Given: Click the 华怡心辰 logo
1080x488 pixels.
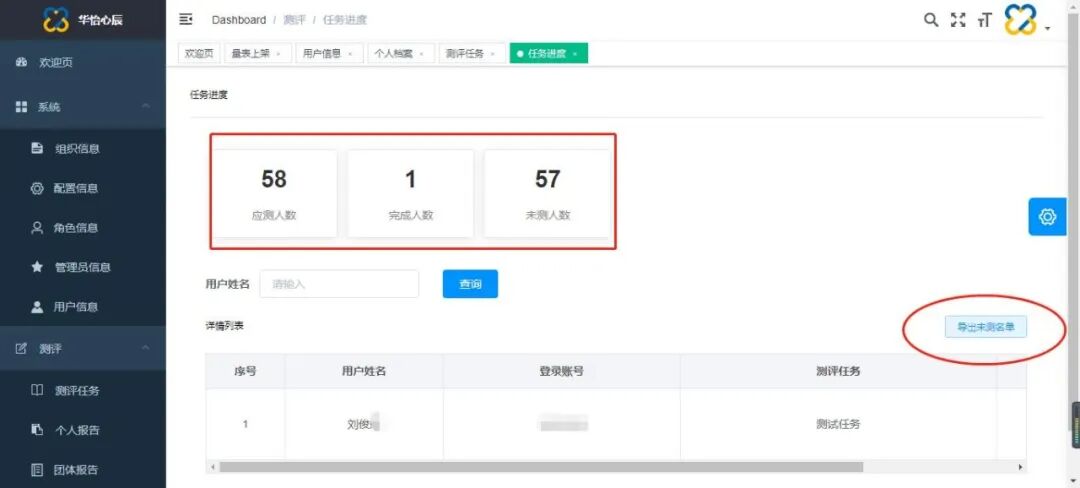Looking at the screenshot, I should tap(83, 20).
